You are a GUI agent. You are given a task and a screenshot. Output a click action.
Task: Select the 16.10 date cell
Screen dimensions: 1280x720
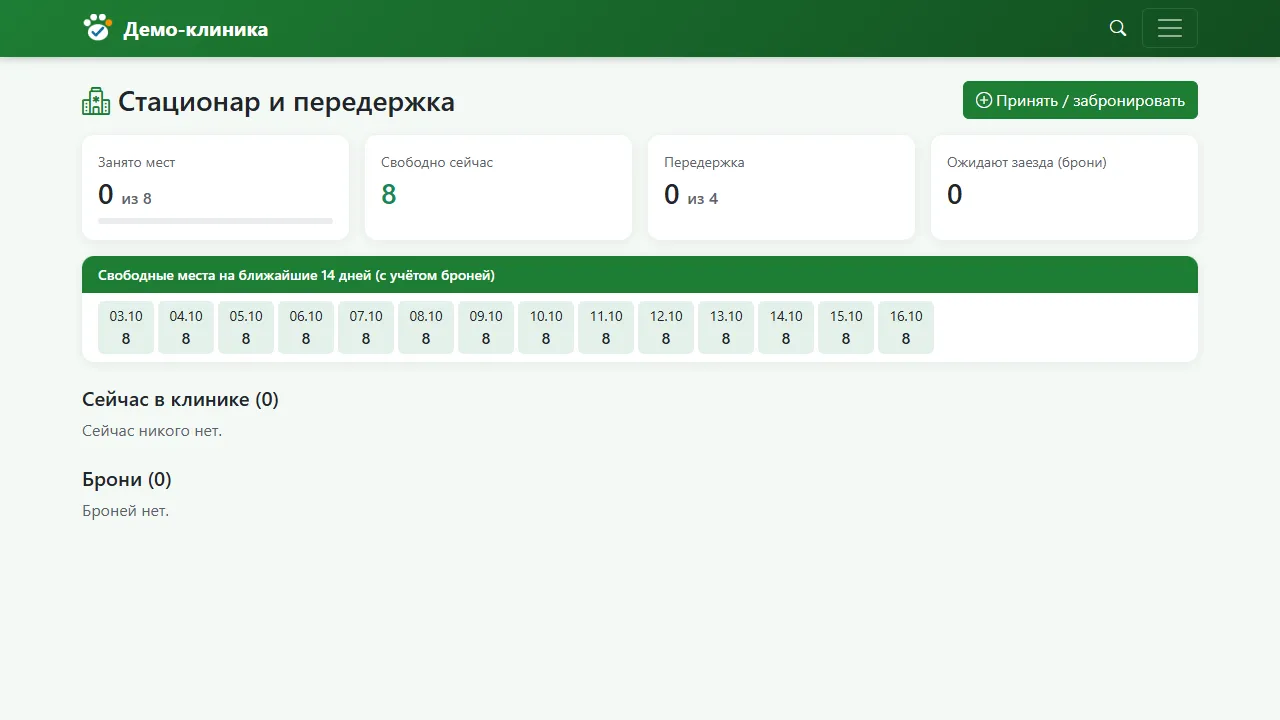pos(906,328)
